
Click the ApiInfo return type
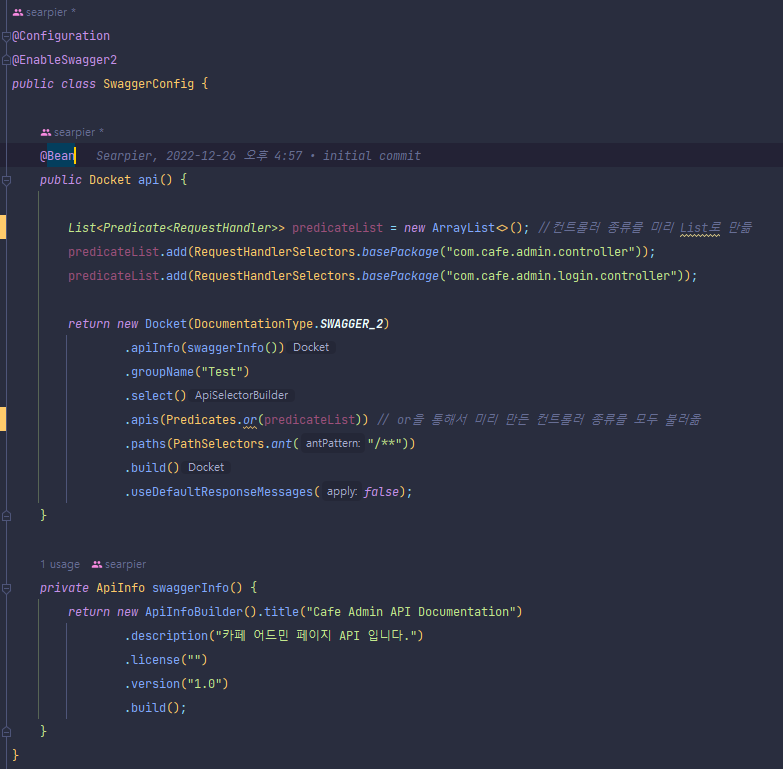(x=120, y=588)
